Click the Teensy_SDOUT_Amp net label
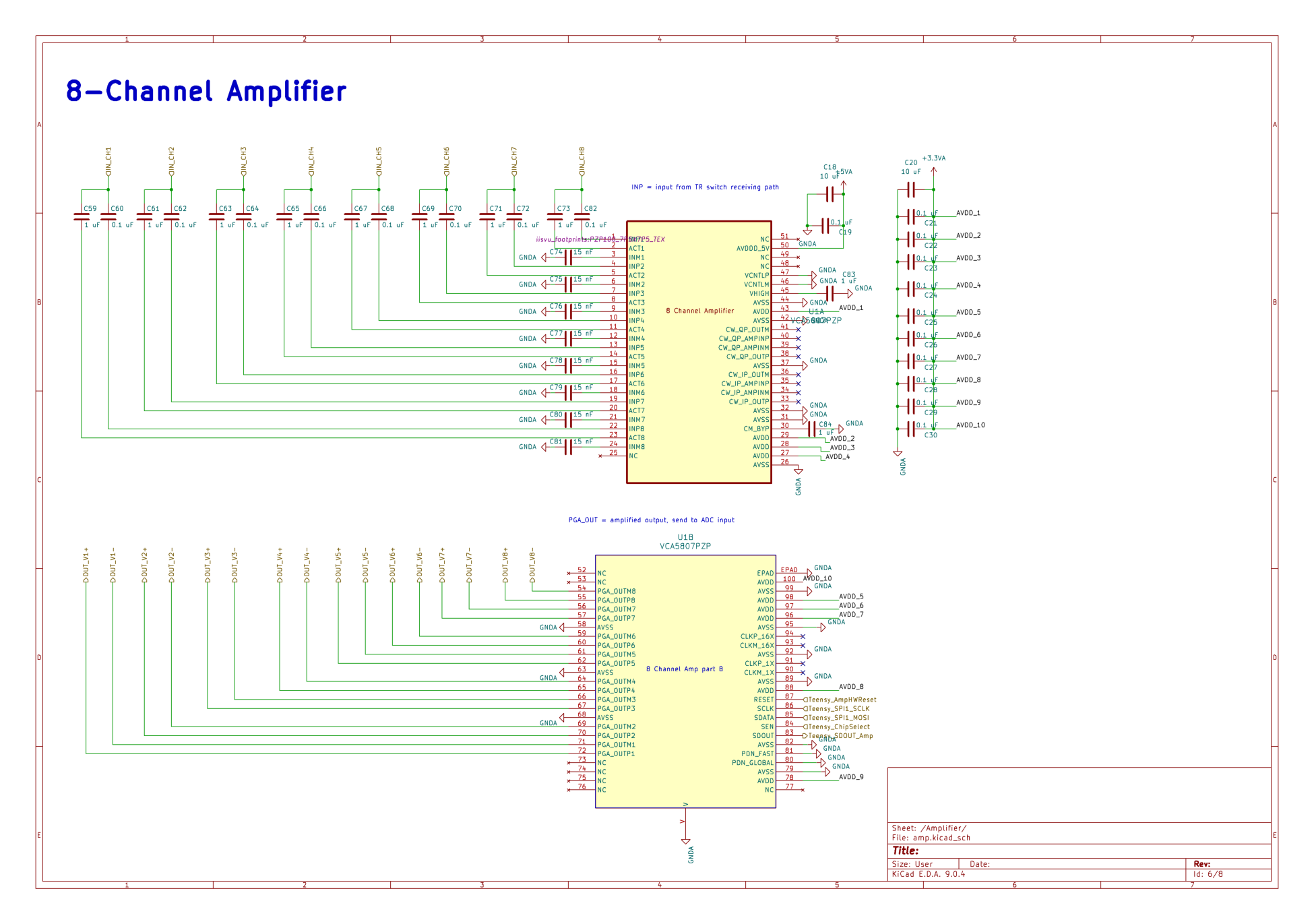Screen dimensions: 1314x924 click(838, 736)
